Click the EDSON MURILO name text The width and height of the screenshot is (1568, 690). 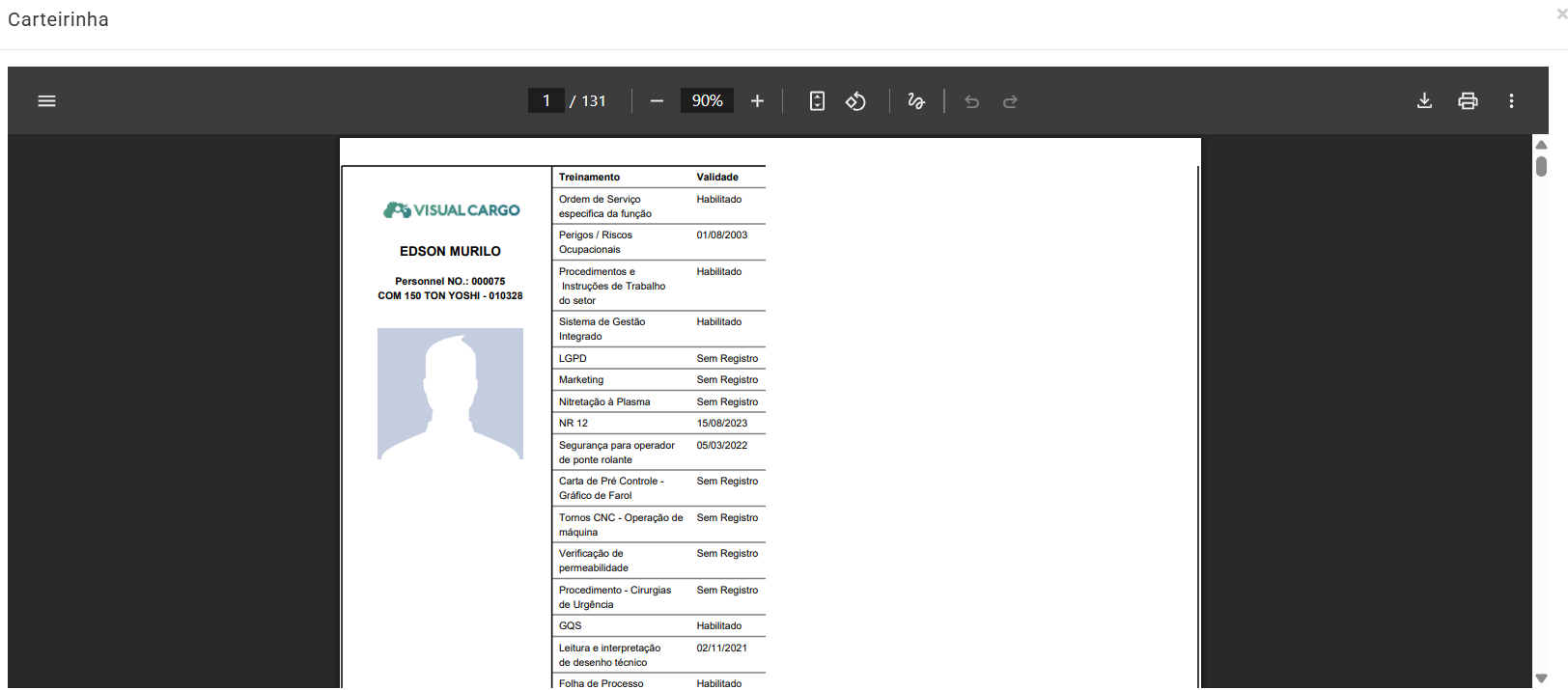450,251
